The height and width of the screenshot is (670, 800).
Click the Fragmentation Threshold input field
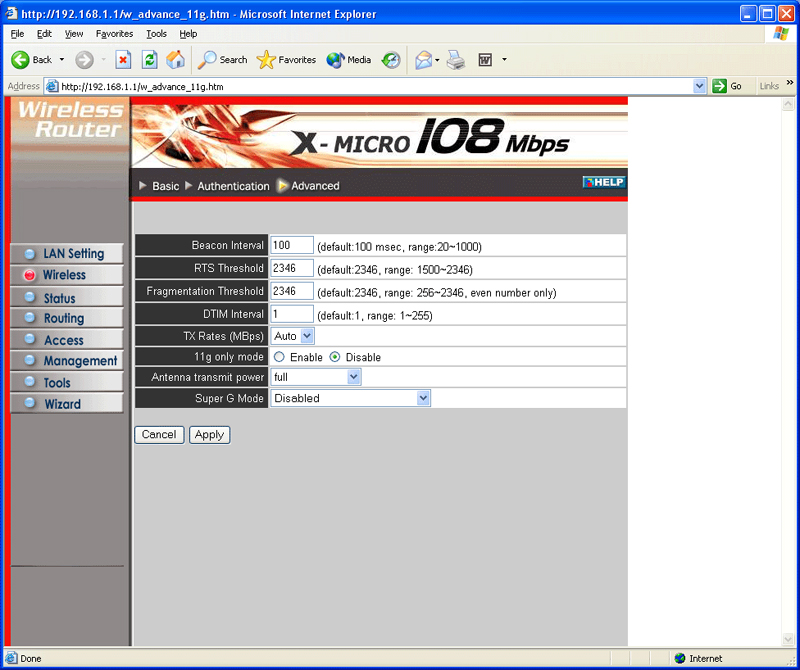pyautogui.click(x=292, y=291)
